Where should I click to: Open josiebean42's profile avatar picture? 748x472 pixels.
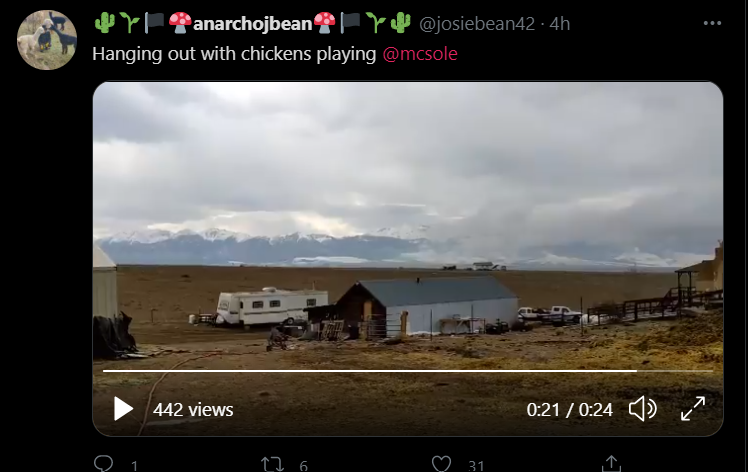(x=47, y=40)
